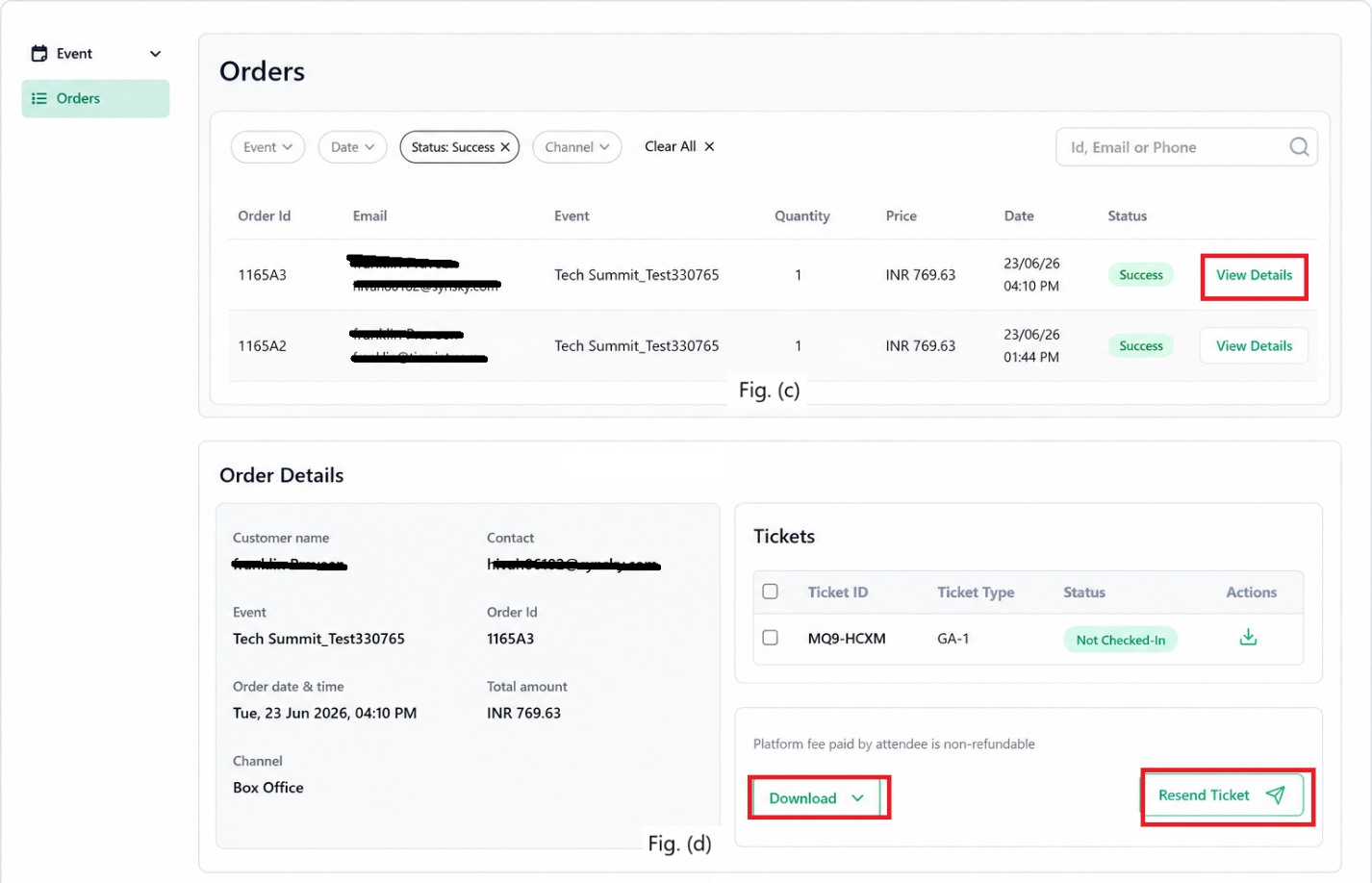Viewport: 1372px width, 883px height.
Task: Click the Orders list icon in sidebar
Action: click(x=39, y=98)
